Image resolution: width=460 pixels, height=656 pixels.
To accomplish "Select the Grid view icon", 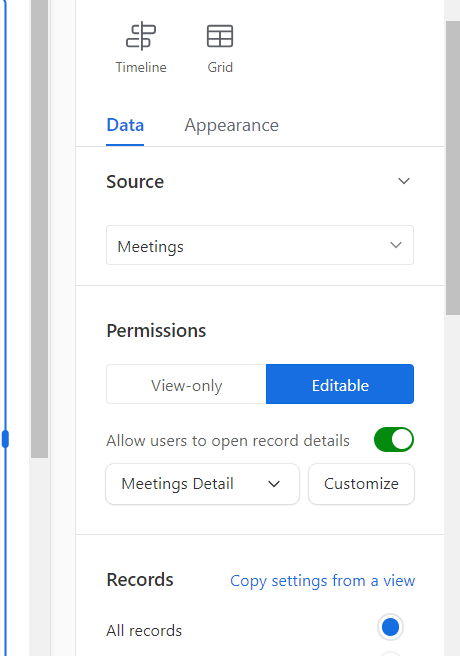I will coord(220,36).
